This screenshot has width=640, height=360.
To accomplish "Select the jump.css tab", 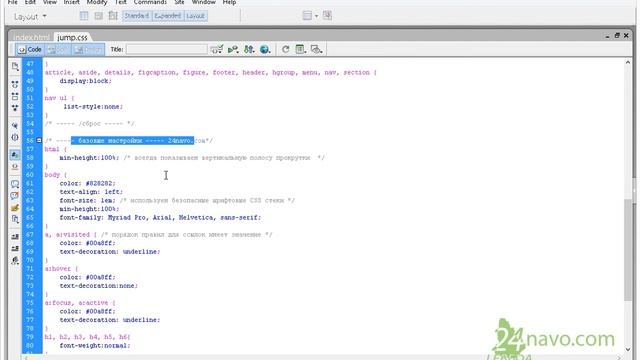I will click(72, 37).
